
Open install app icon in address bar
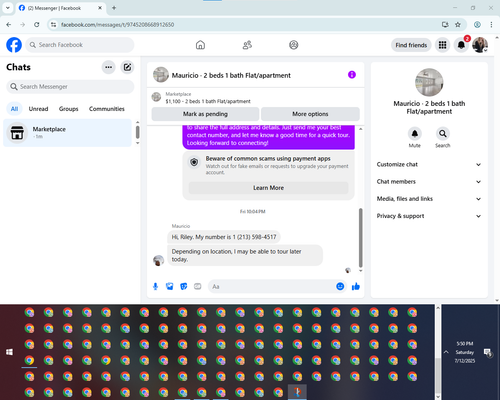[x=445, y=25]
